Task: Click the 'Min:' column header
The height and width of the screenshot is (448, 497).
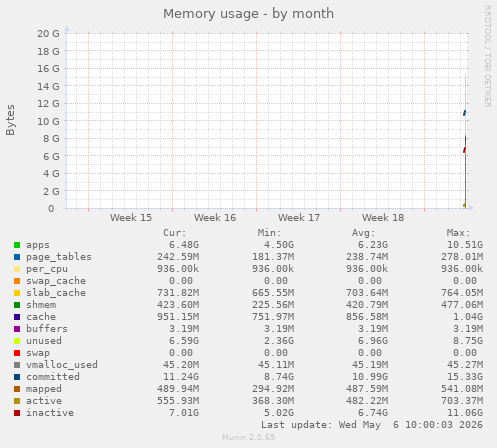Action: [269, 233]
